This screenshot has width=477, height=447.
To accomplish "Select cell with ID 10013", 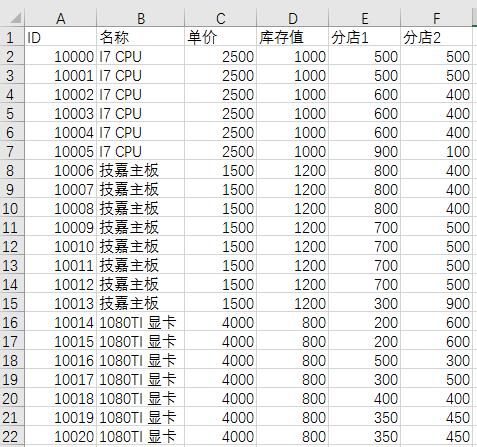I will coord(61,303).
